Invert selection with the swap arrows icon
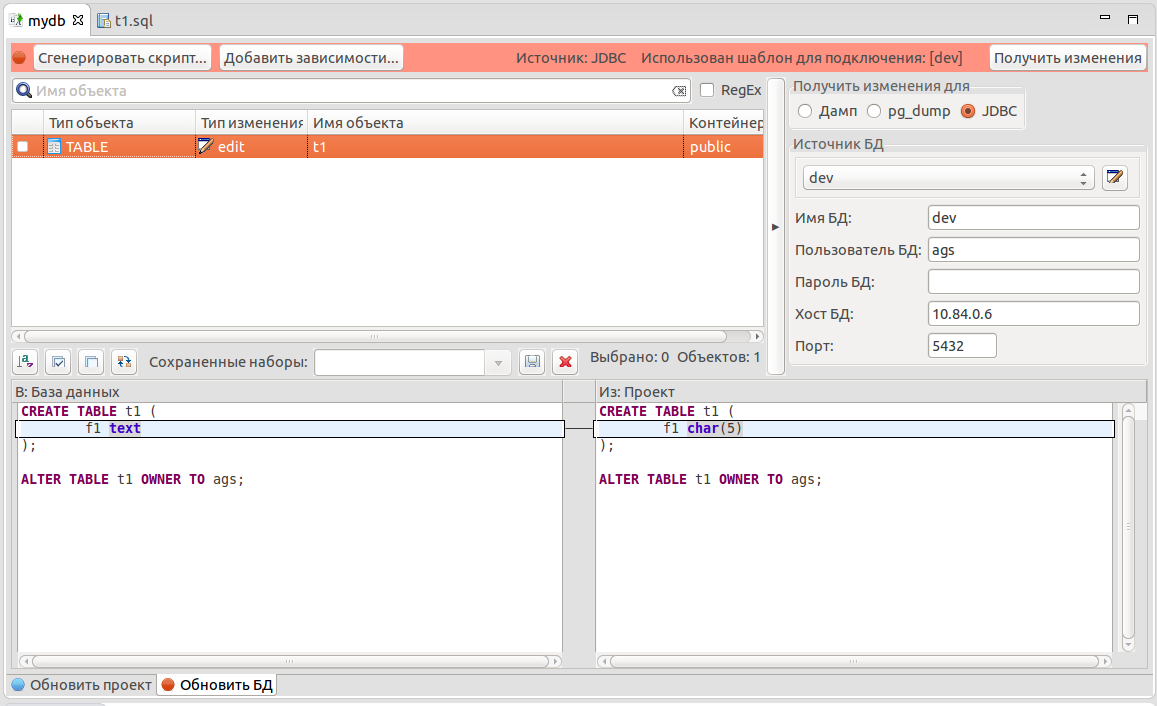Image resolution: width=1157 pixels, height=706 pixels. [124, 361]
